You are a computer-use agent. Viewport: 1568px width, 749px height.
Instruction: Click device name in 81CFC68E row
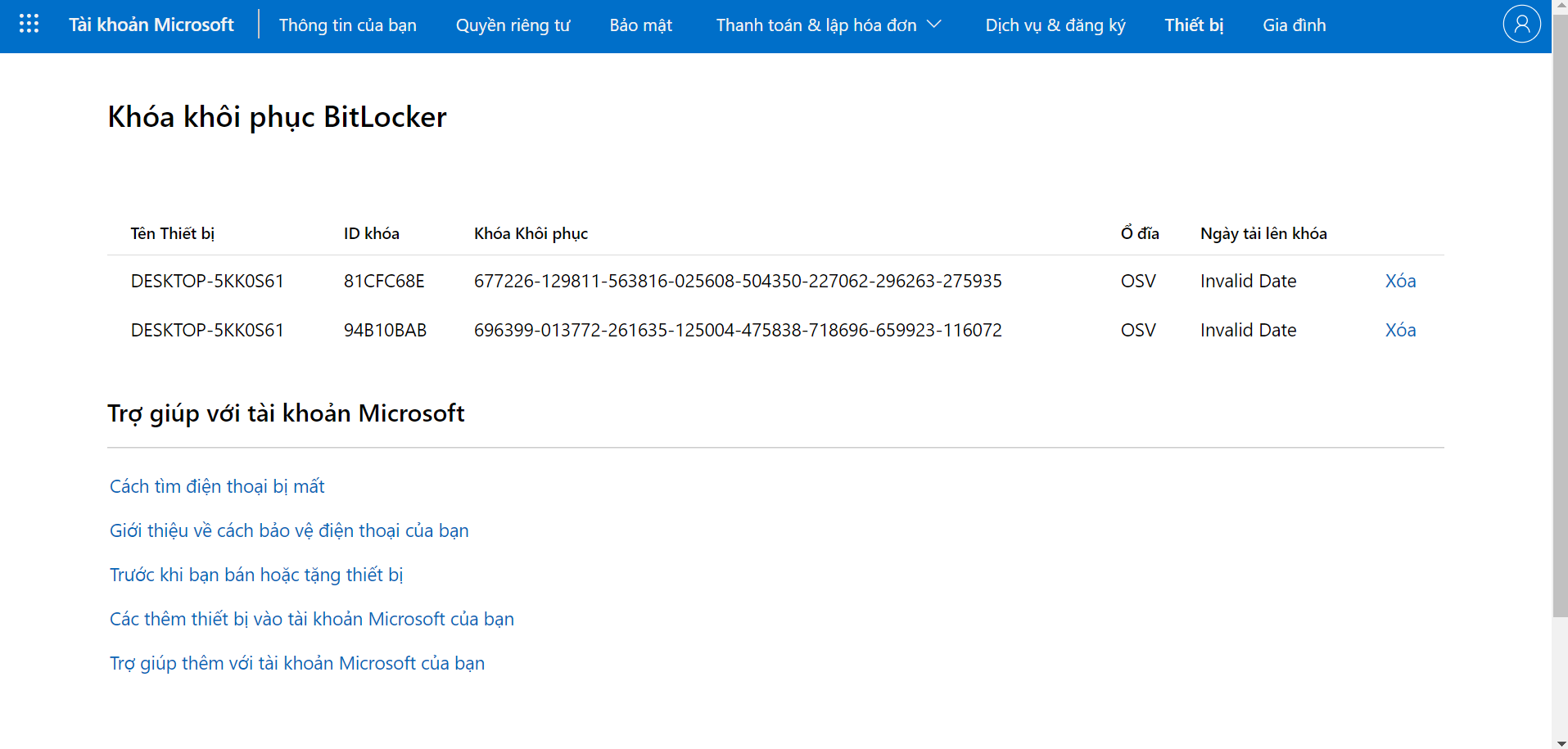pyautogui.click(x=207, y=281)
